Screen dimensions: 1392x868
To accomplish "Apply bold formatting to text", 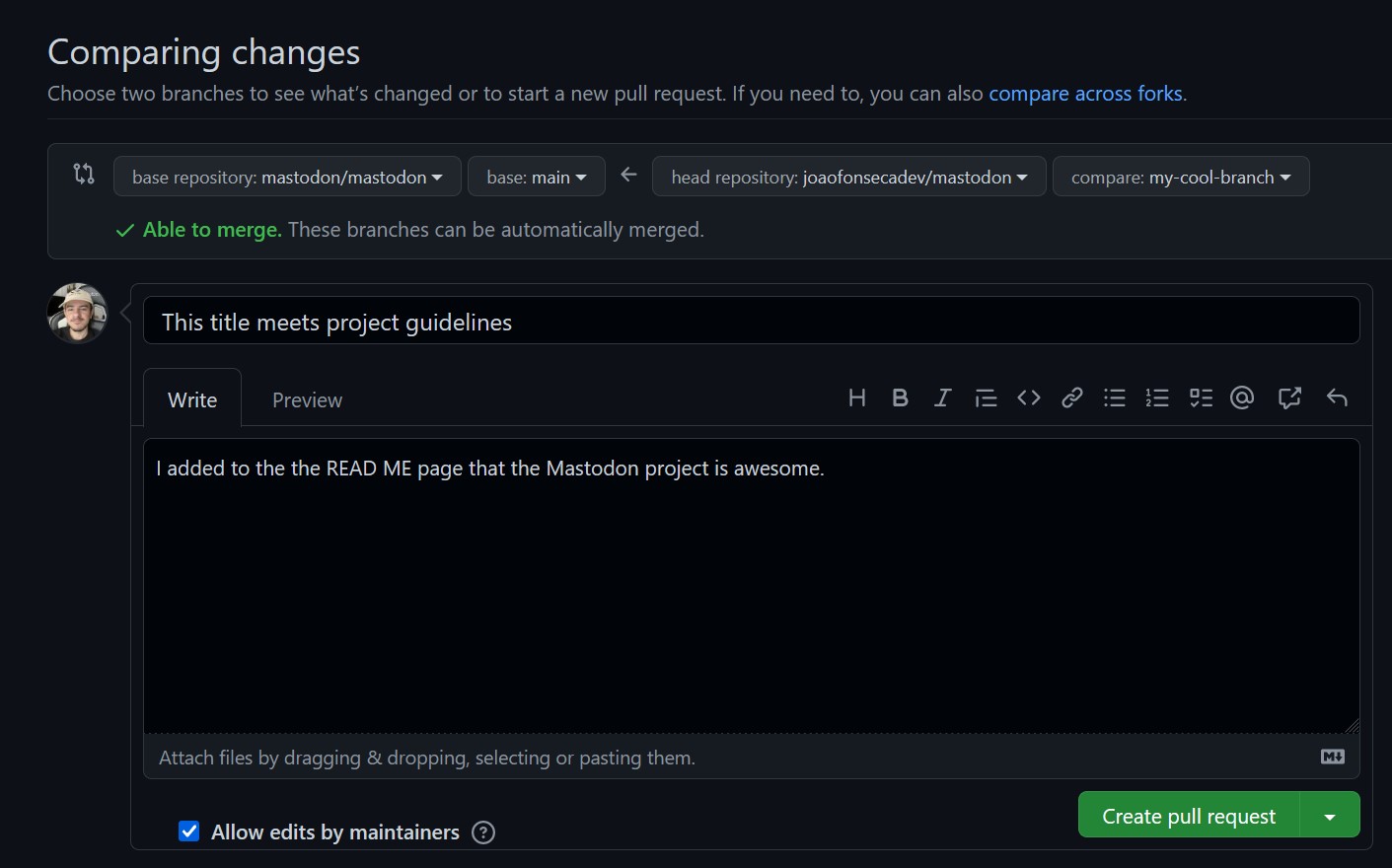I will pos(900,398).
